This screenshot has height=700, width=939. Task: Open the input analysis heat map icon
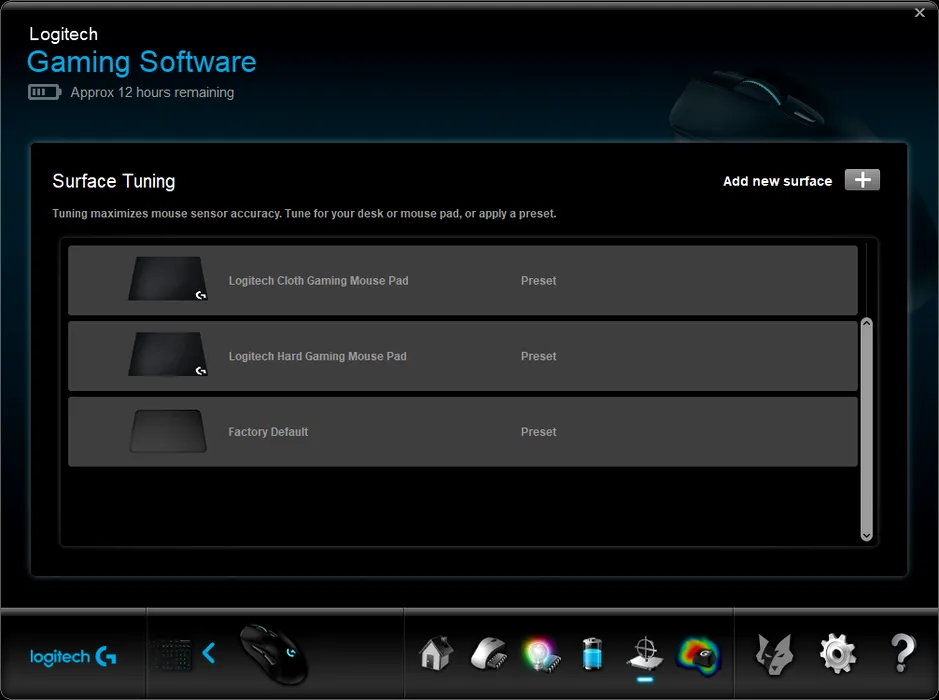click(698, 655)
